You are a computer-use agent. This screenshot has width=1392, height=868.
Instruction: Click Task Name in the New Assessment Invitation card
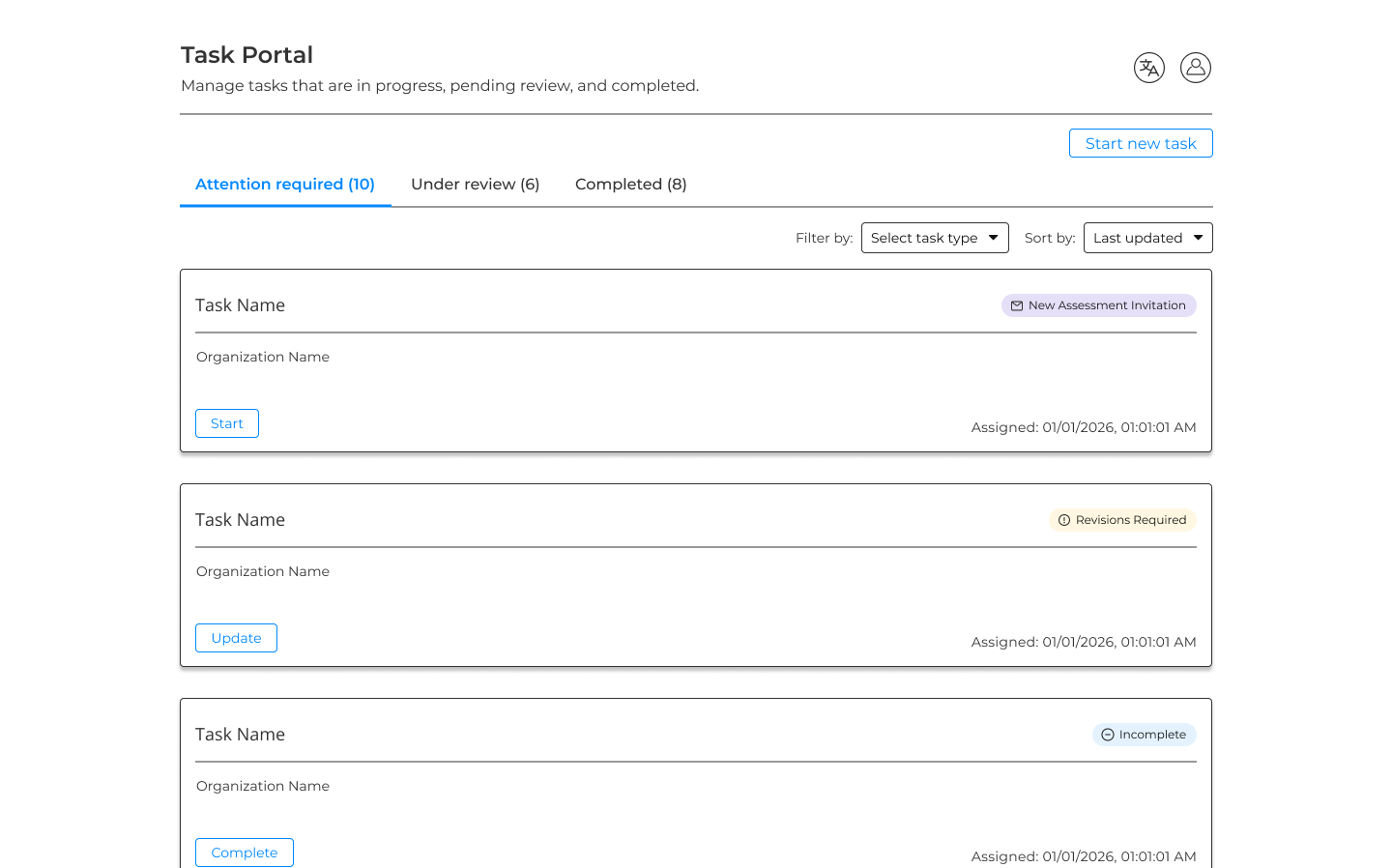[x=240, y=305]
